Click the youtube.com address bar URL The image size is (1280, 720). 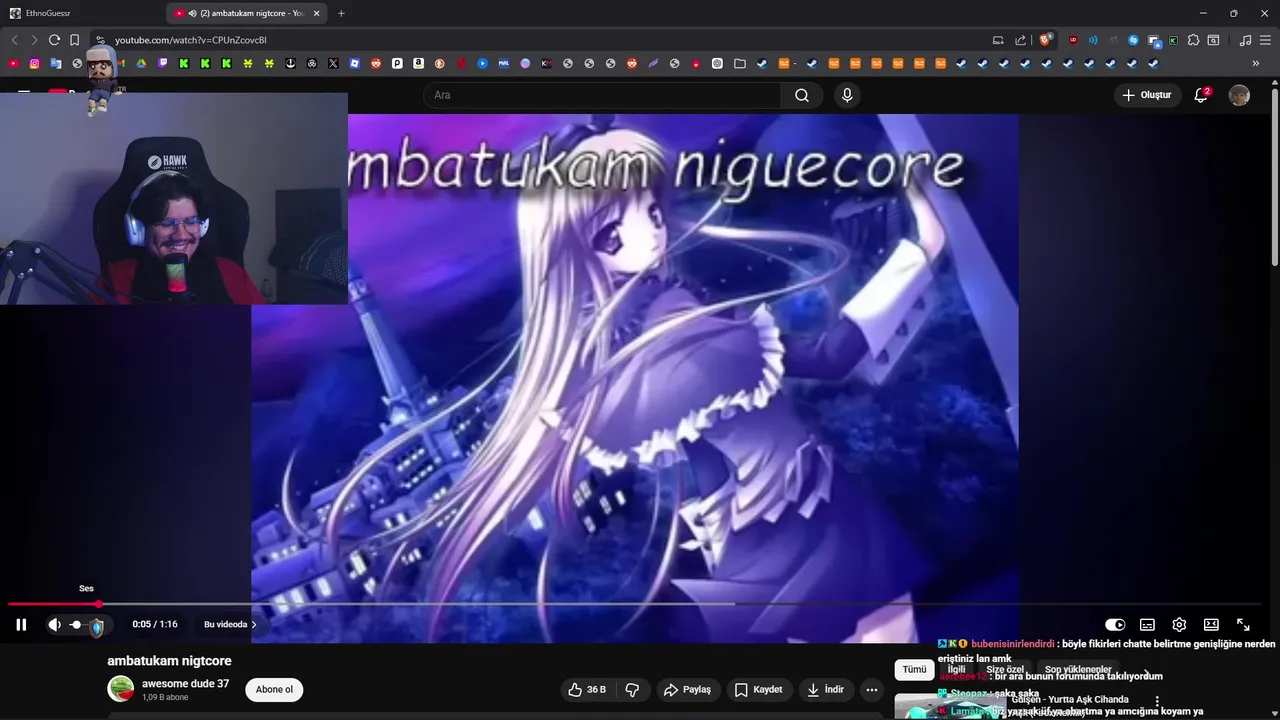tap(191, 40)
